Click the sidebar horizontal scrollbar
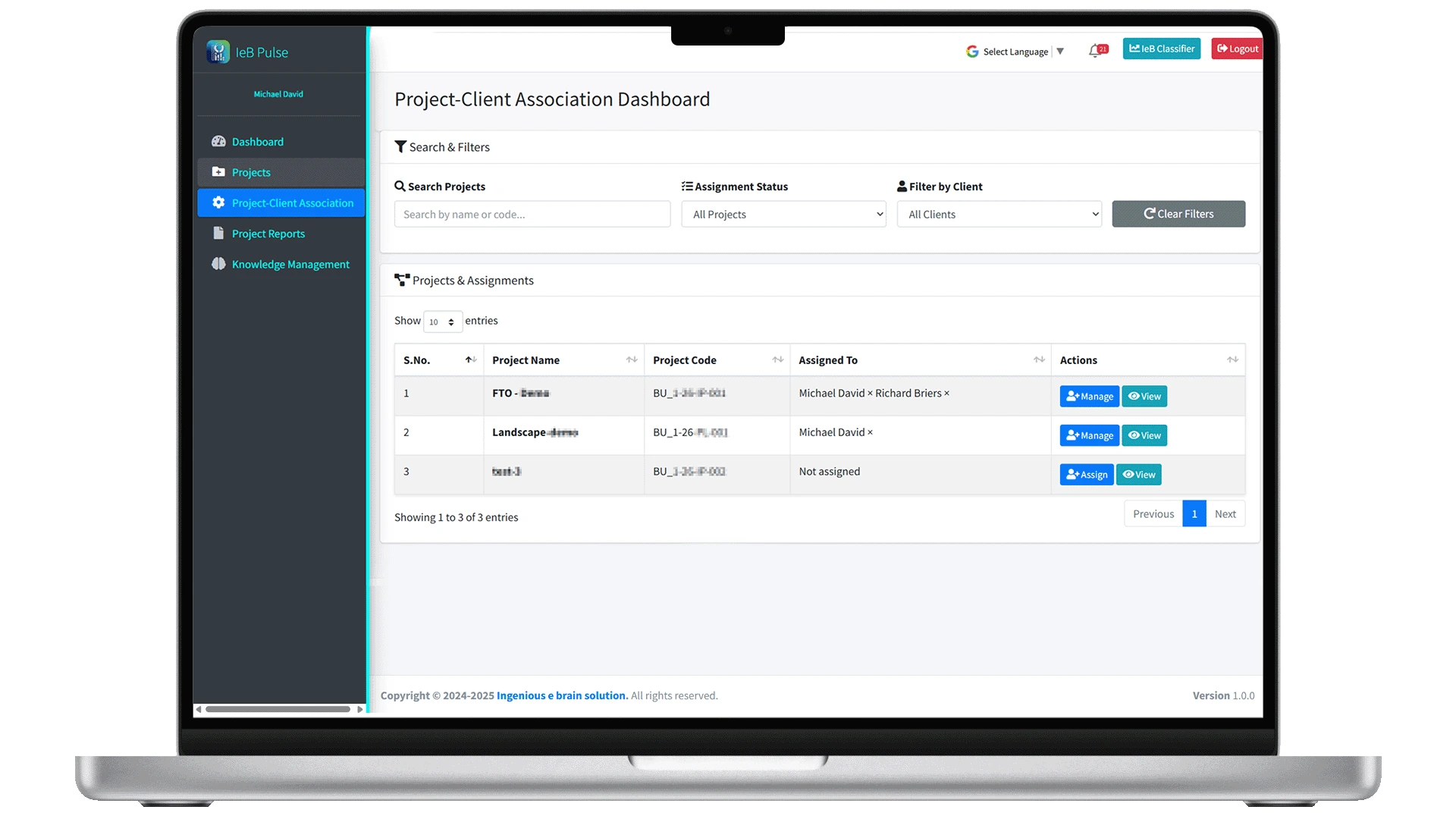The height and width of the screenshot is (819, 1456). pos(278,710)
